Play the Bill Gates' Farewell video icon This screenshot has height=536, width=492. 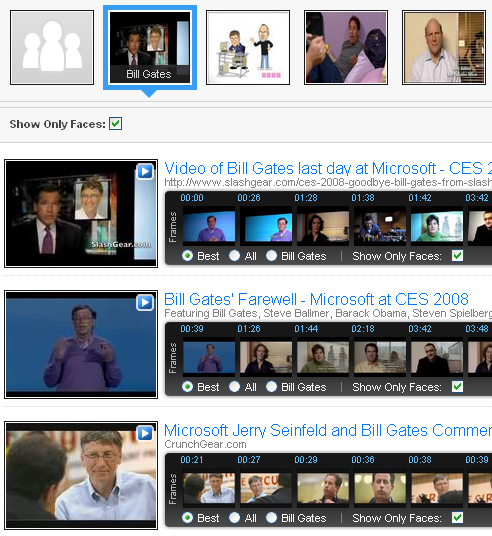(145, 303)
